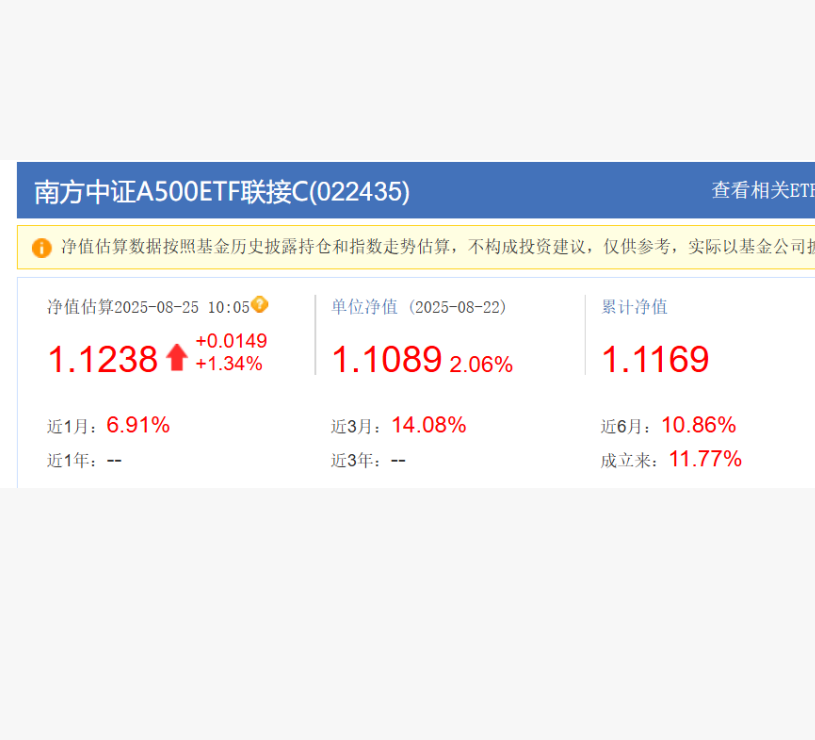Click the fund title 南方中证A500ETF联接C(022435)
The height and width of the screenshot is (740, 815).
[x=222, y=192]
